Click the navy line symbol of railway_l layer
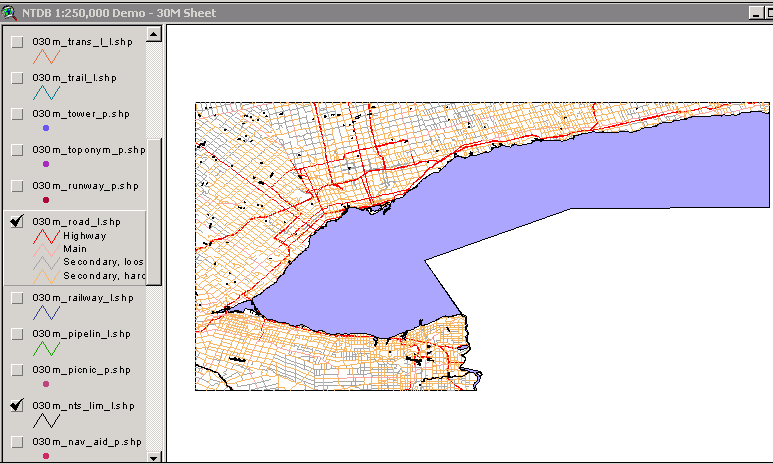The height and width of the screenshot is (464, 773). [46, 313]
